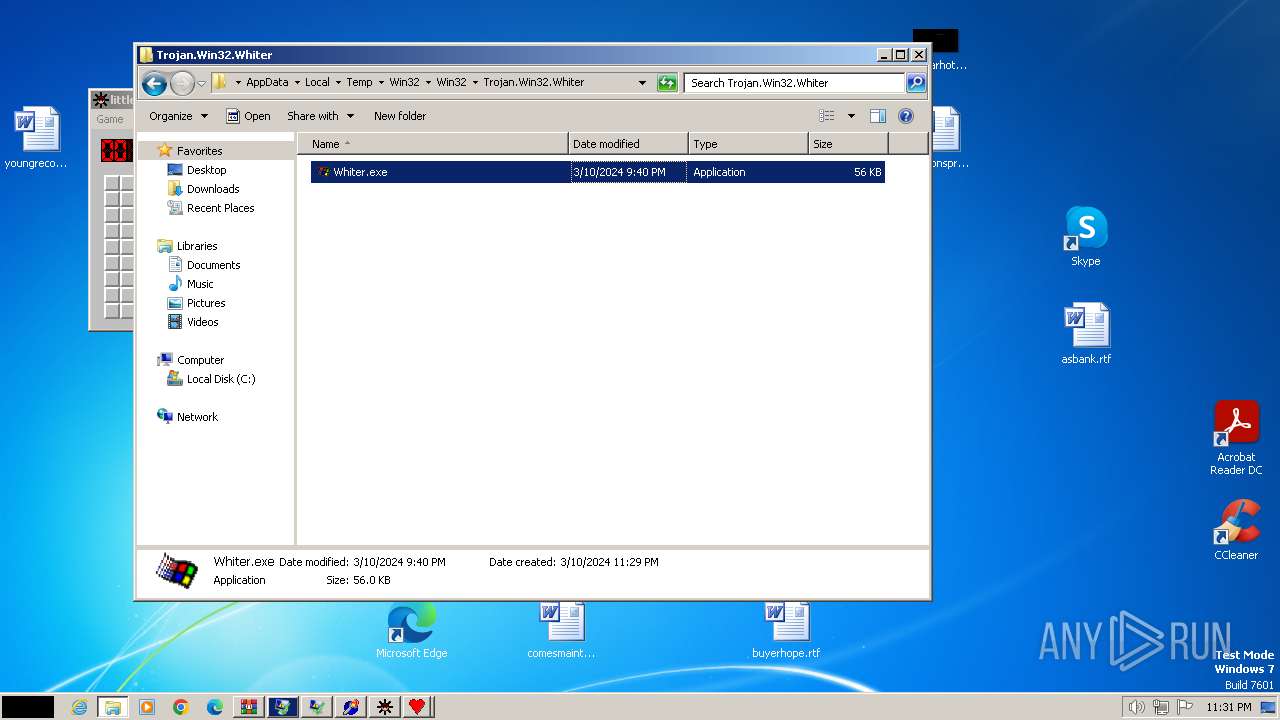Select the youngreco document on desktop

(x=36, y=138)
